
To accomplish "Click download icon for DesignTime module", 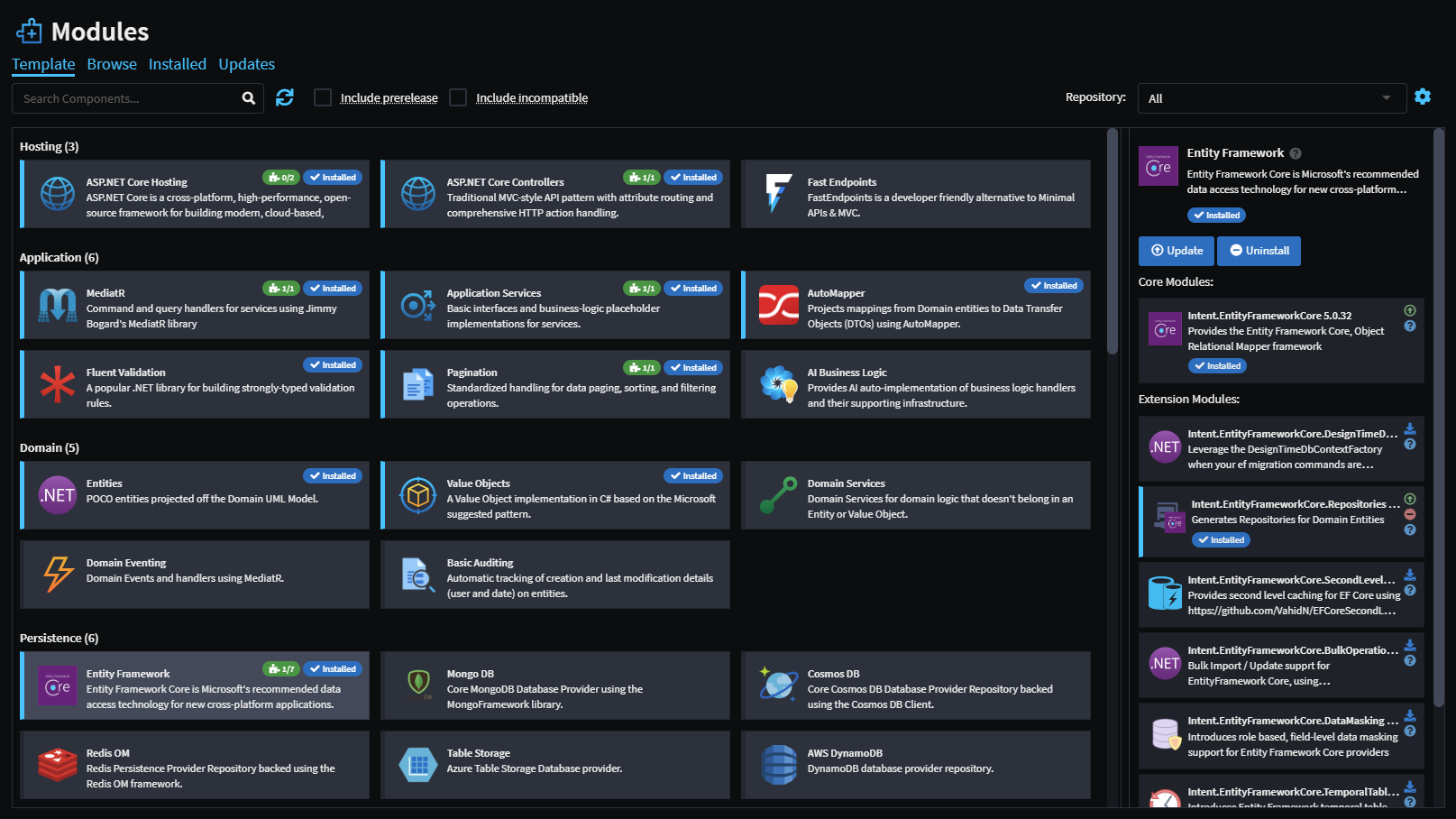I will click(1410, 428).
